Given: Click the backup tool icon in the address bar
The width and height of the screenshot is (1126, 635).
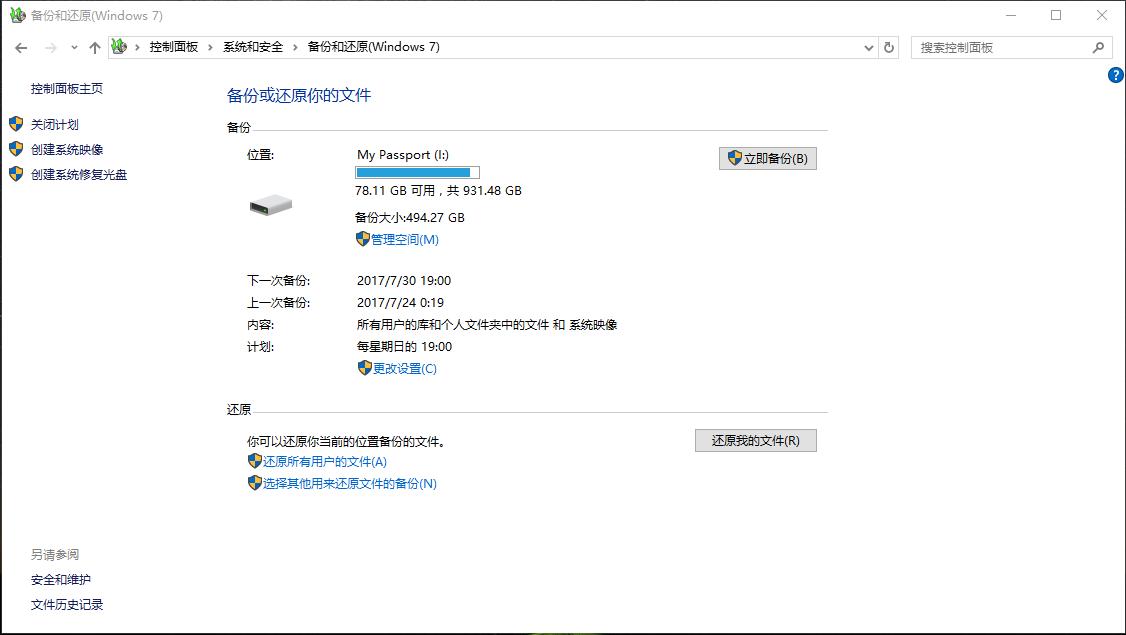Looking at the screenshot, I should coord(118,46).
